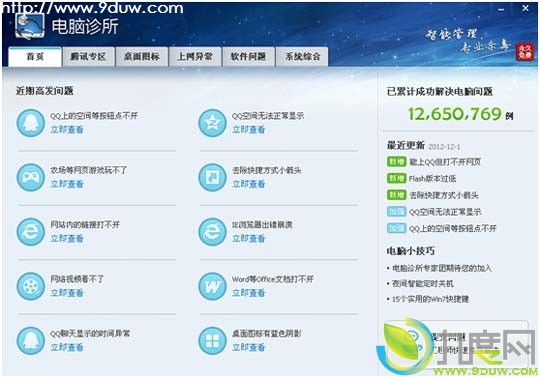Click 立即查看 under 网站内的链接打不开
This screenshot has width=540, height=378.
67,238
